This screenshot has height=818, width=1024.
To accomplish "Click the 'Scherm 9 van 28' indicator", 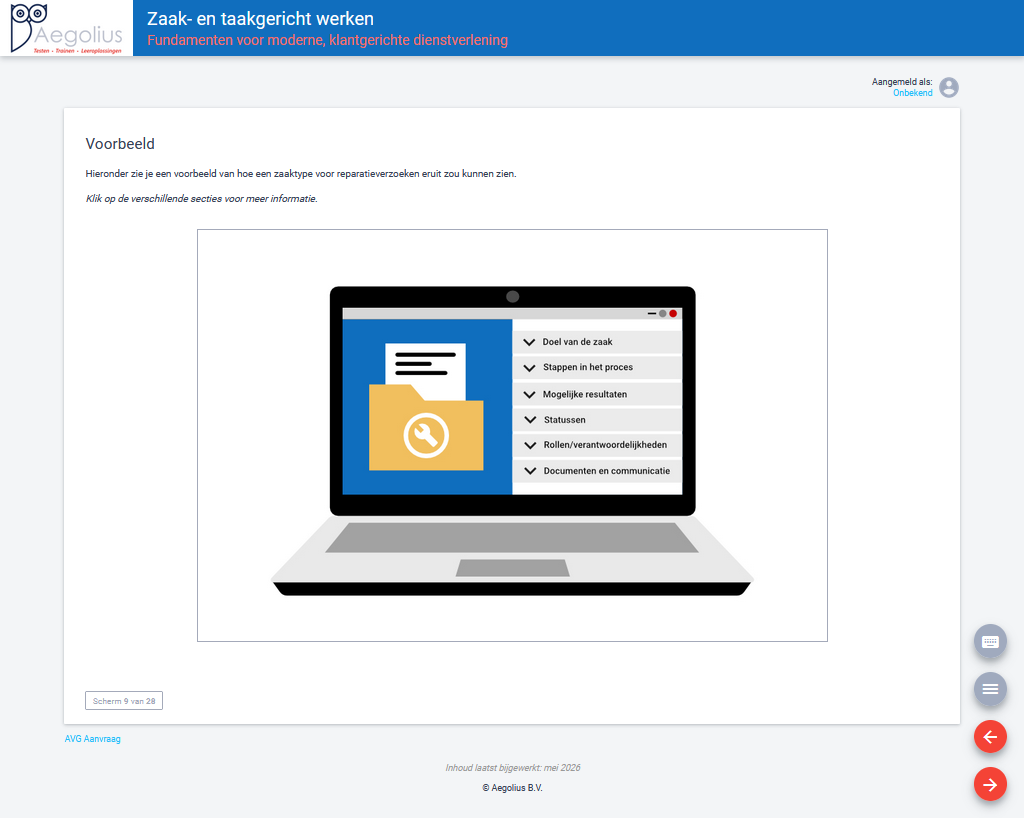I will click(124, 700).
